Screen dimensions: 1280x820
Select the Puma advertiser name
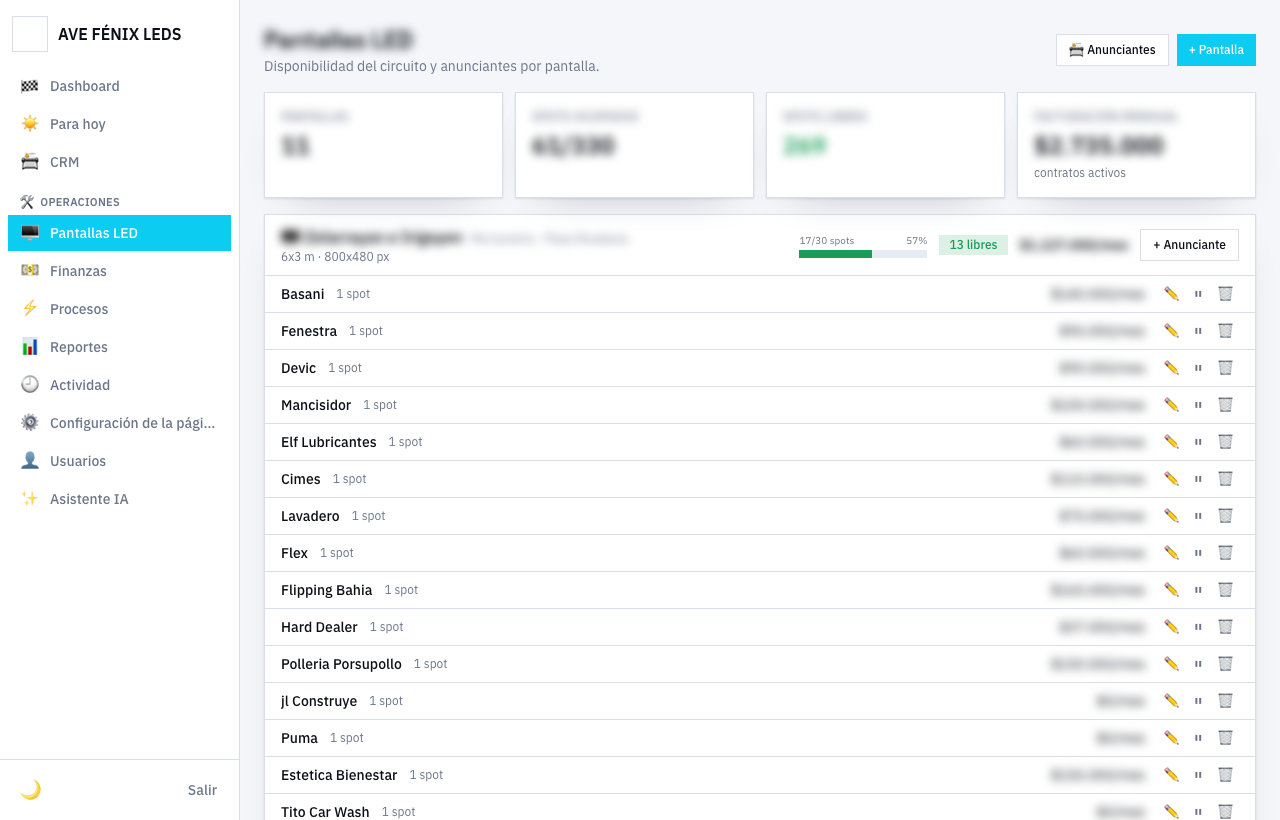[299, 738]
